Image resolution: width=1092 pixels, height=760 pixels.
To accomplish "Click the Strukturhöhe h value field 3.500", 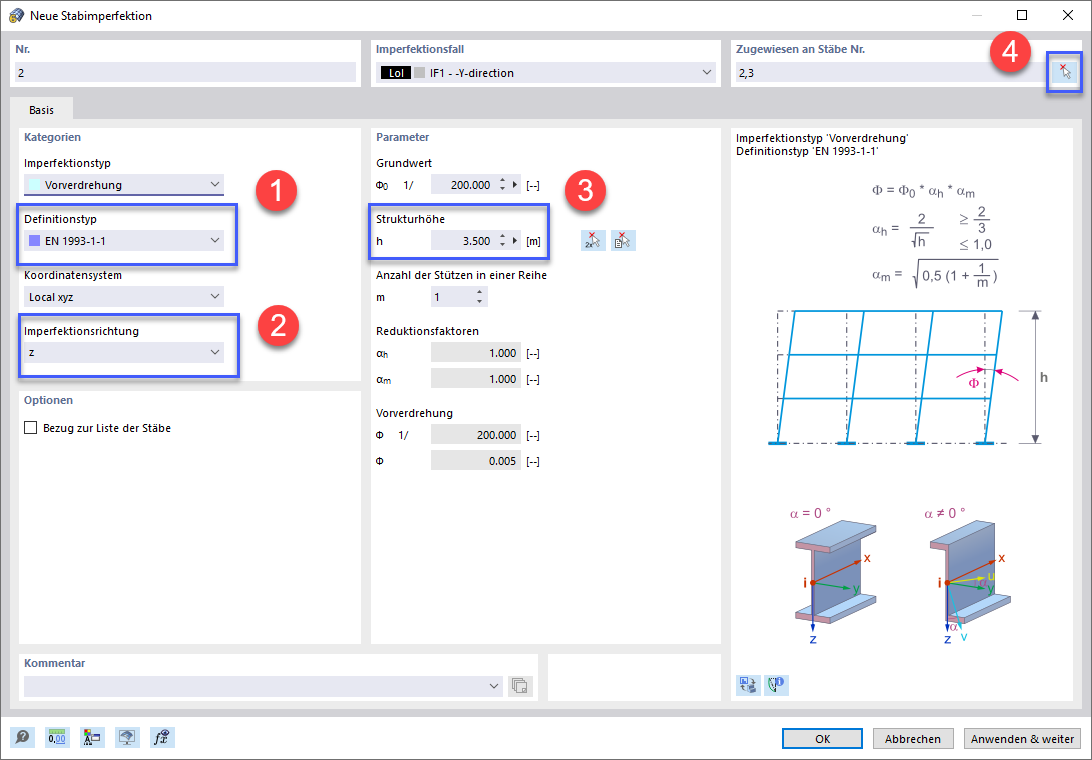I will tap(463, 241).
